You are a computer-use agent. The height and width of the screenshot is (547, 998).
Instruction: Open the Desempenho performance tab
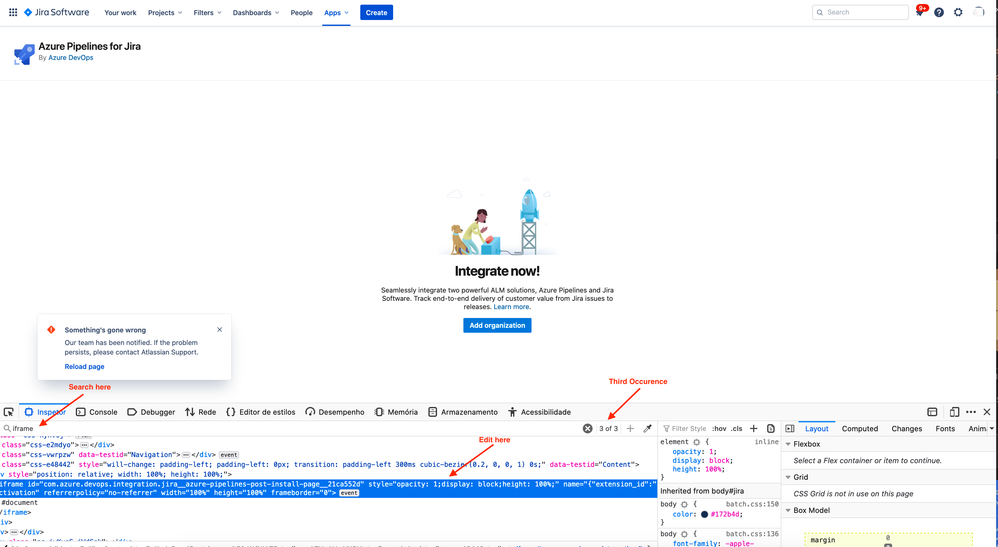tap(335, 412)
